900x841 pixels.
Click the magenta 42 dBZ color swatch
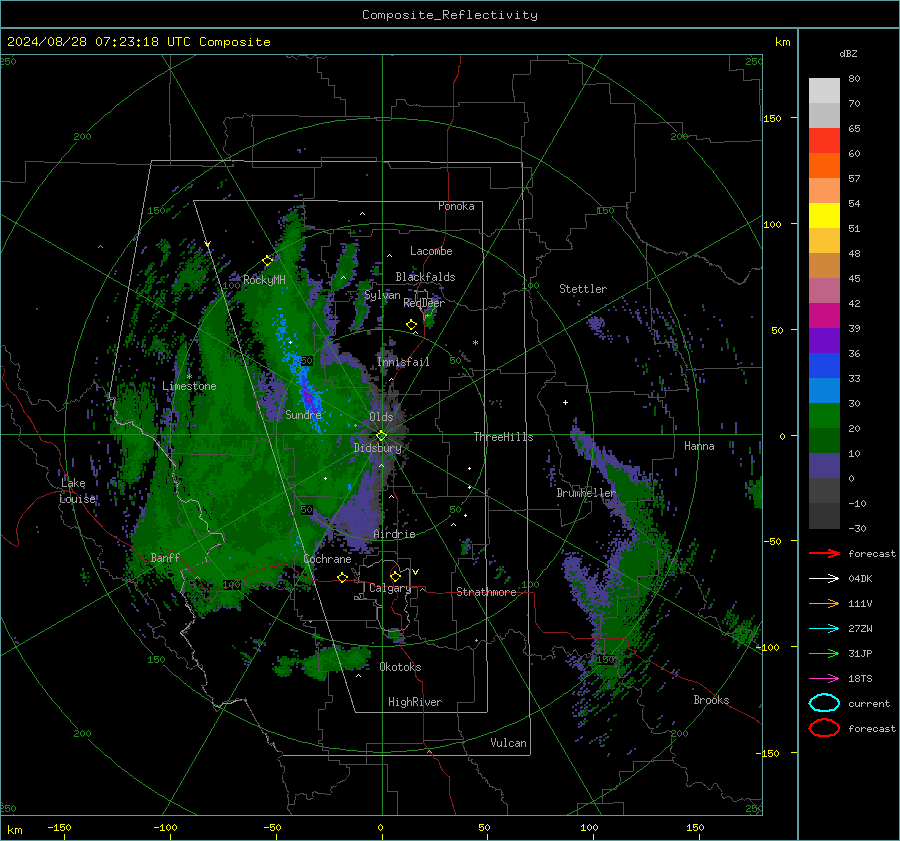click(x=824, y=315)
